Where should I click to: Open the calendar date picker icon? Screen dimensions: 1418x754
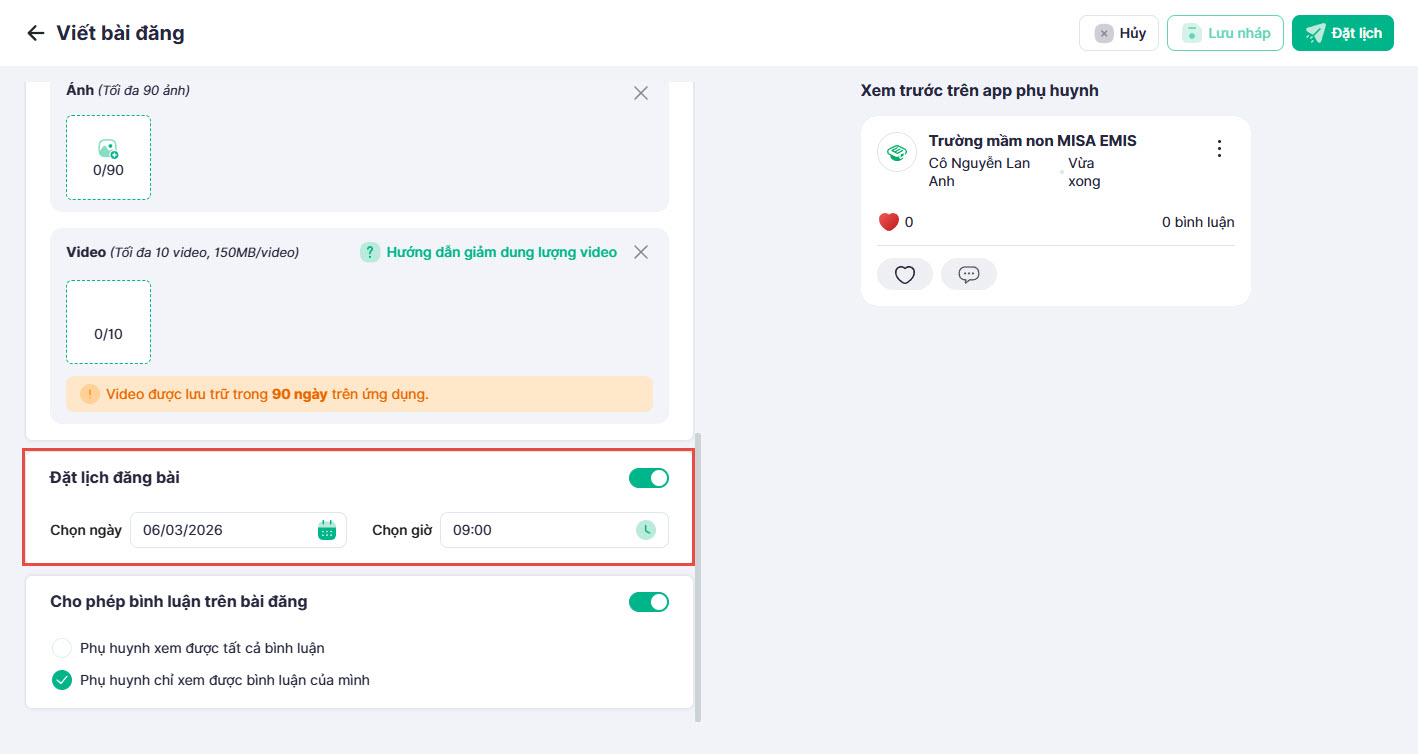[x=326, y=530]
